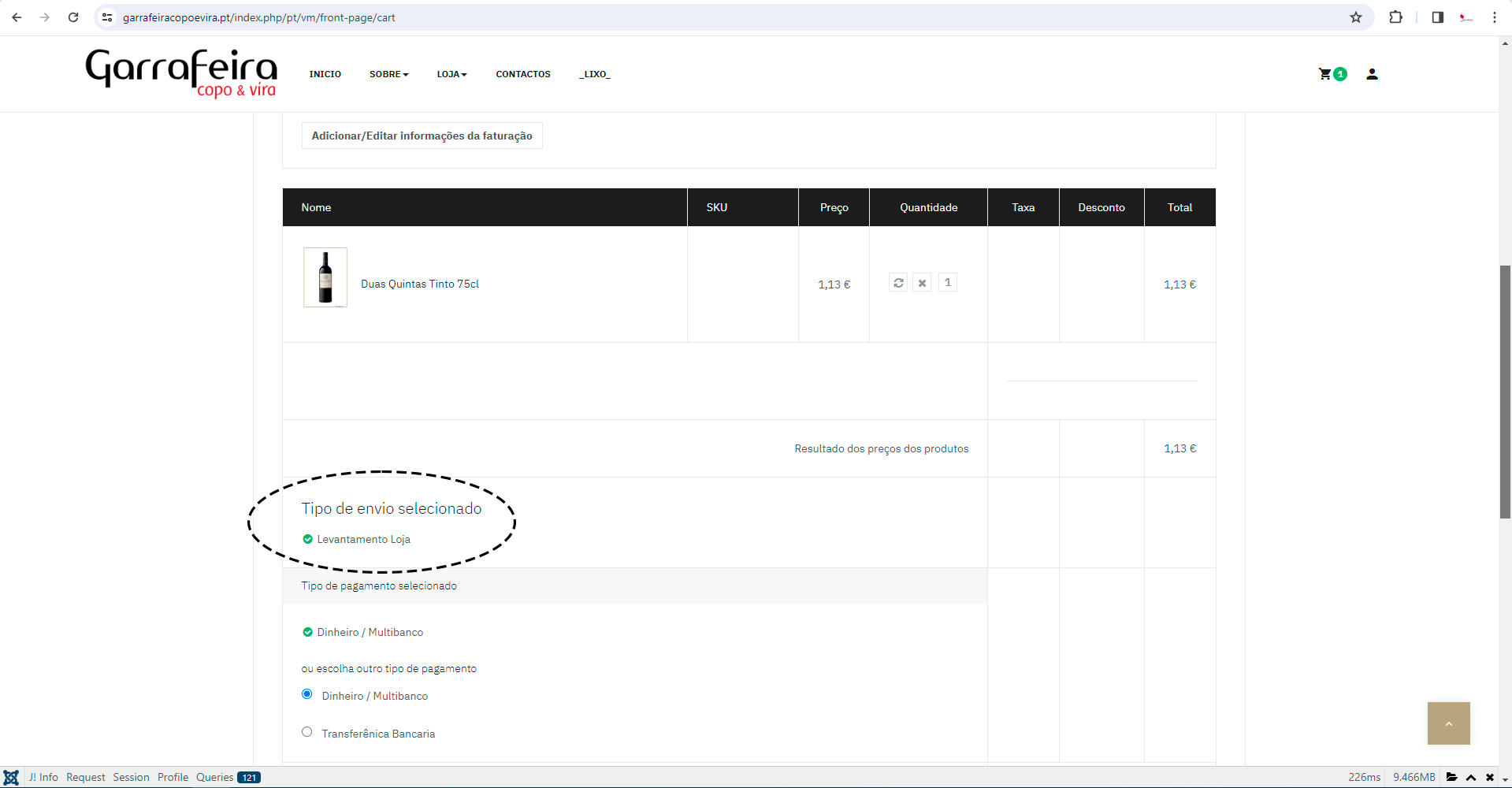Click Adicionar/Editar informações da faturação button

[x=422, y=136]
